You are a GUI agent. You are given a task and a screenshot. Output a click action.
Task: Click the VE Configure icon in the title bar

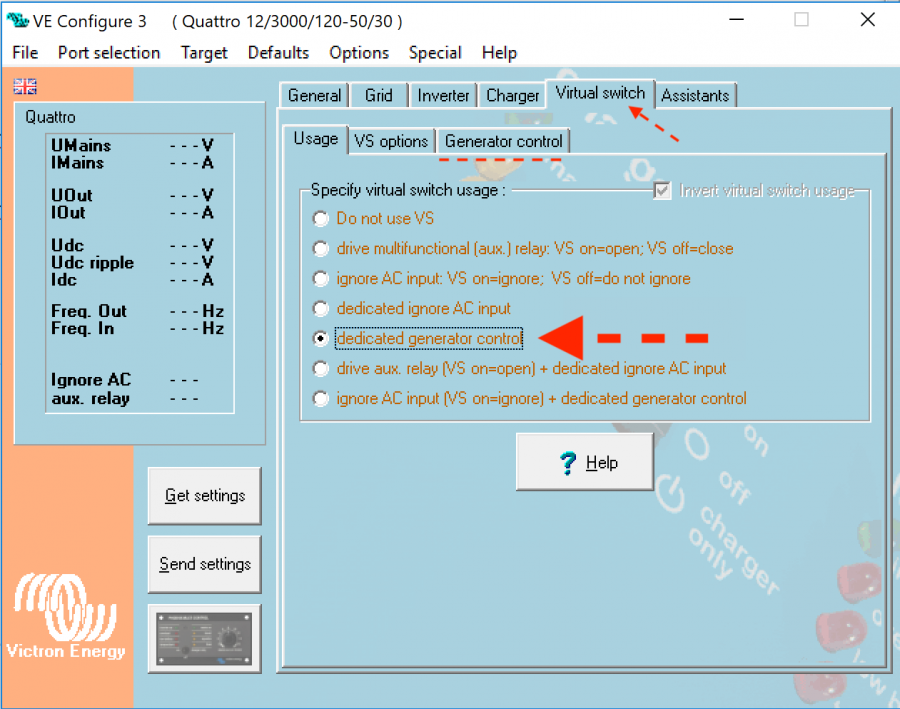pyautogui.click(x=16, y=20)
